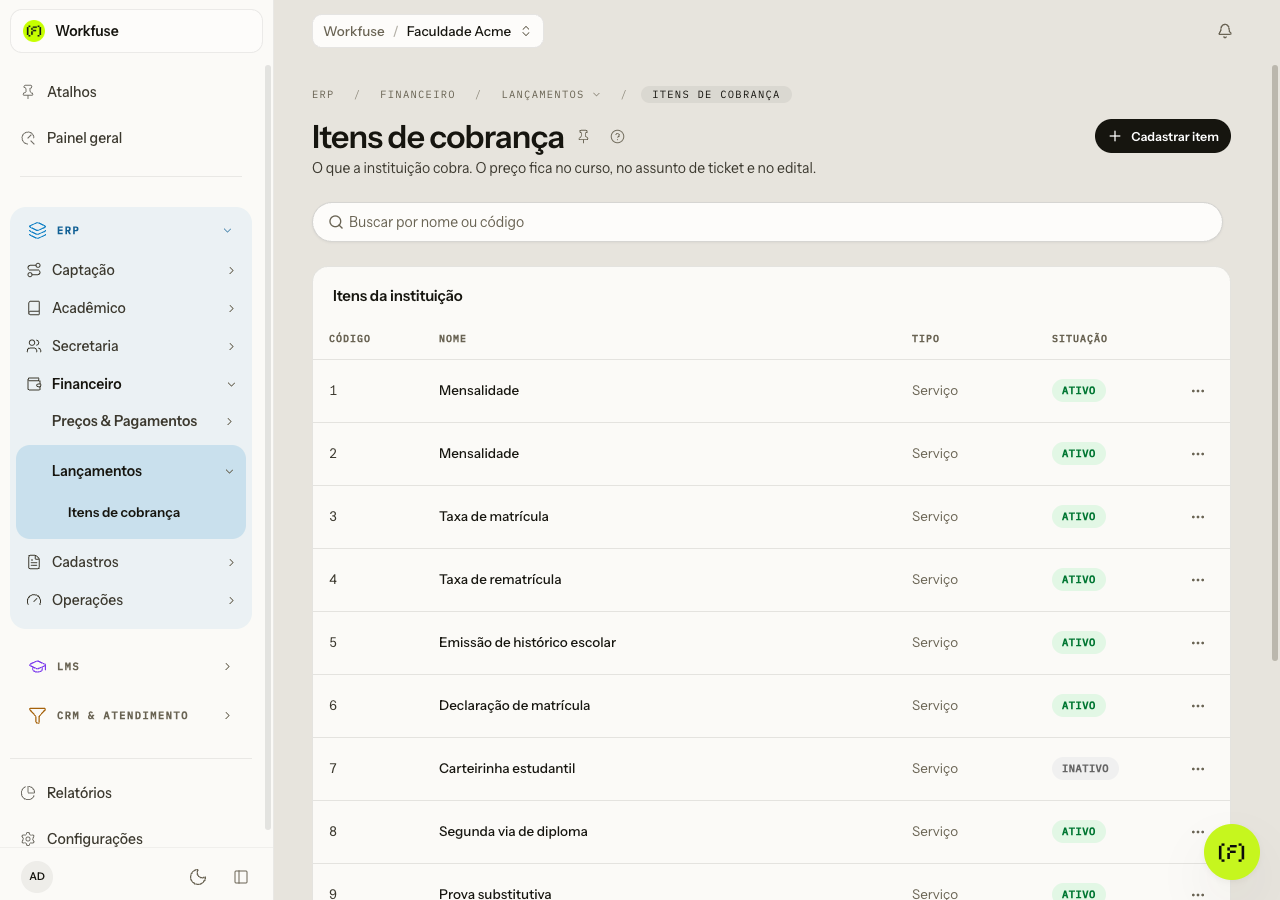Focus the Buscar por nome ou código field

768,222
